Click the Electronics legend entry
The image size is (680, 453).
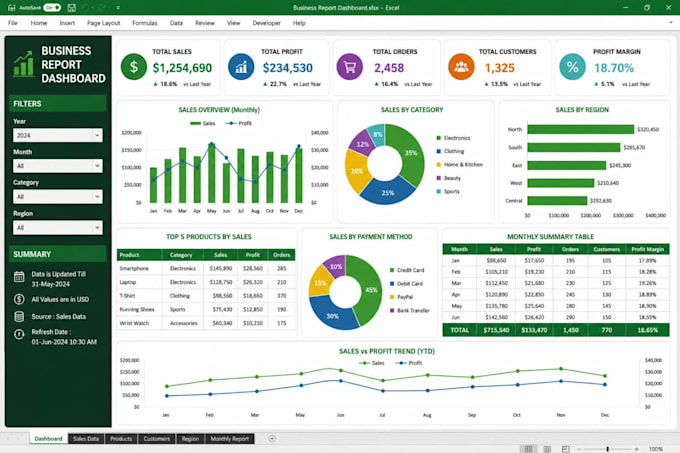pyautogui.click(x=453, y=138)
